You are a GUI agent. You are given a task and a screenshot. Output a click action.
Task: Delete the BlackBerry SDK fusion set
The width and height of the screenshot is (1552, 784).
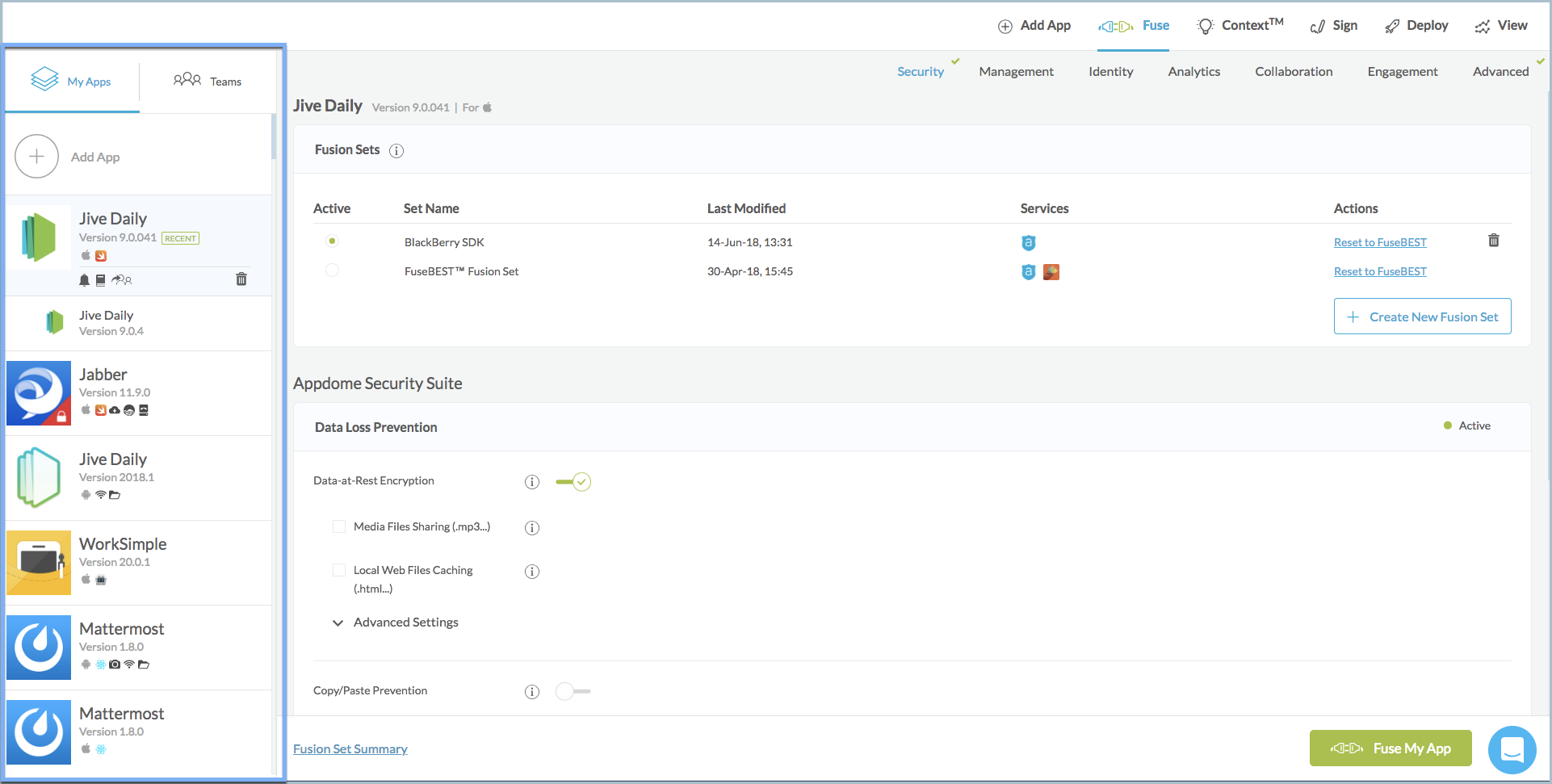click(x=1494, y=241)
